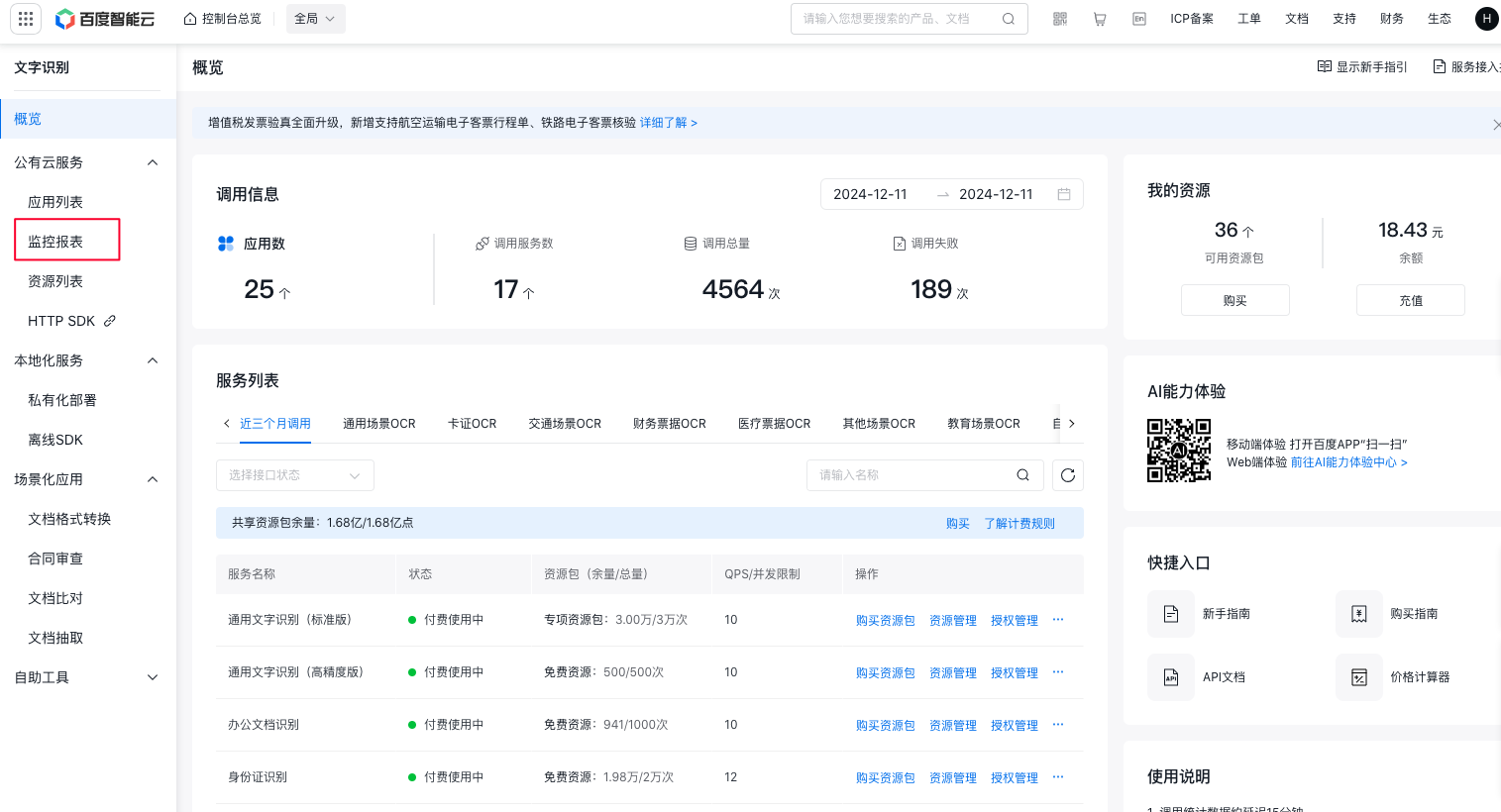The width and height of the screenshot is (1501, 812).
Task: Click the start date 2024-12-11 field
Action: click(870, 194)
